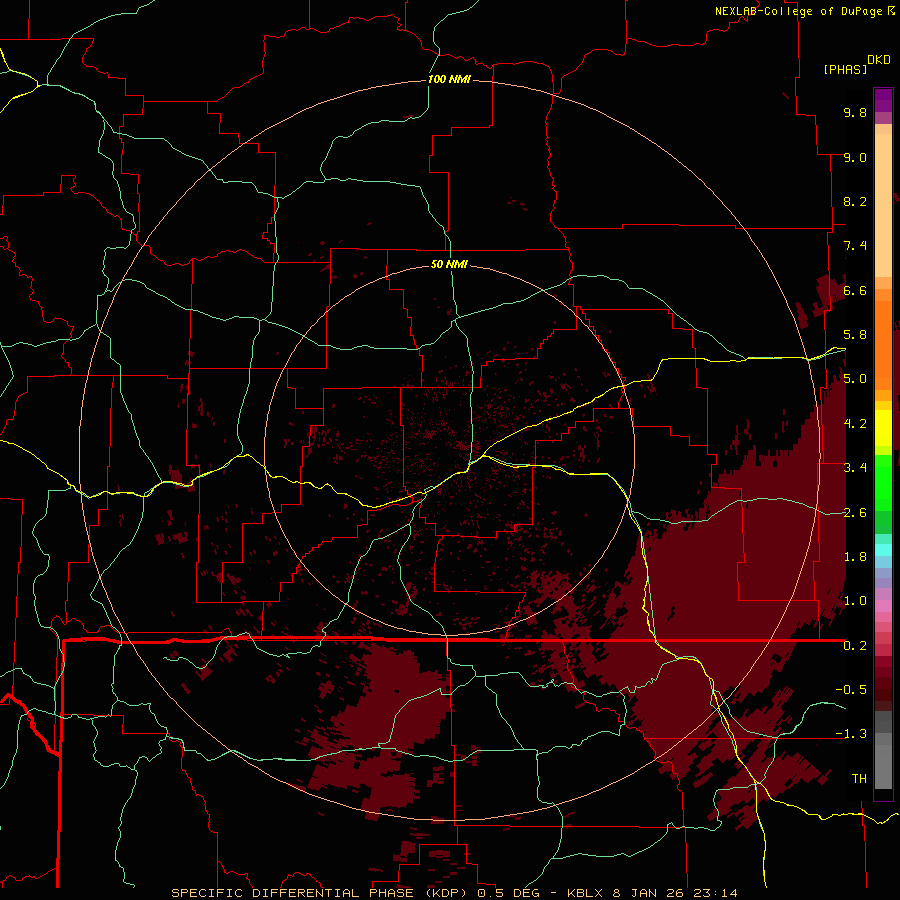Image resolution: width=900 pixels, height=900 pixels.
Task: Select the 50 NMI range ring label
Action: 449,264
